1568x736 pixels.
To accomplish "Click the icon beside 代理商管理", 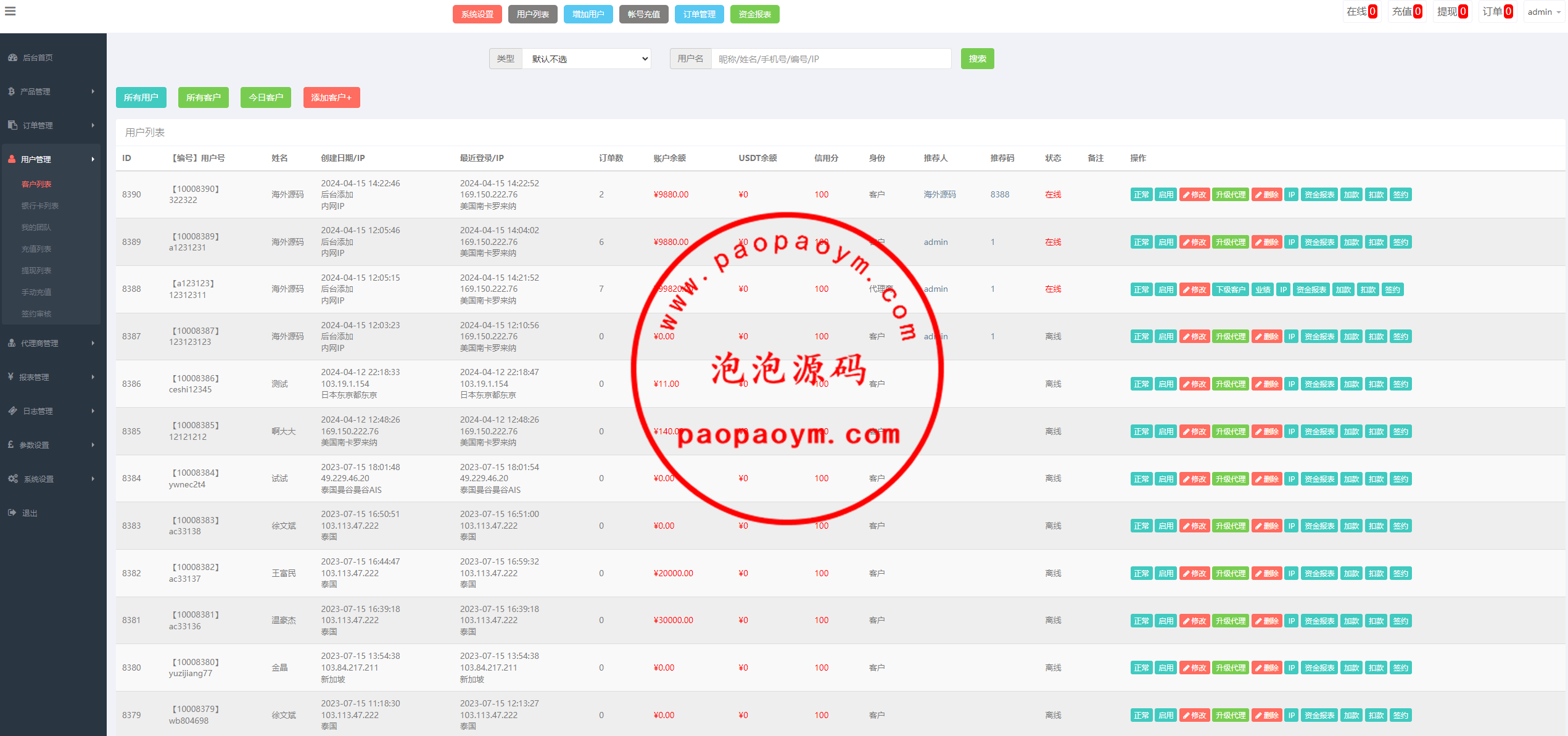I will 12,343.
